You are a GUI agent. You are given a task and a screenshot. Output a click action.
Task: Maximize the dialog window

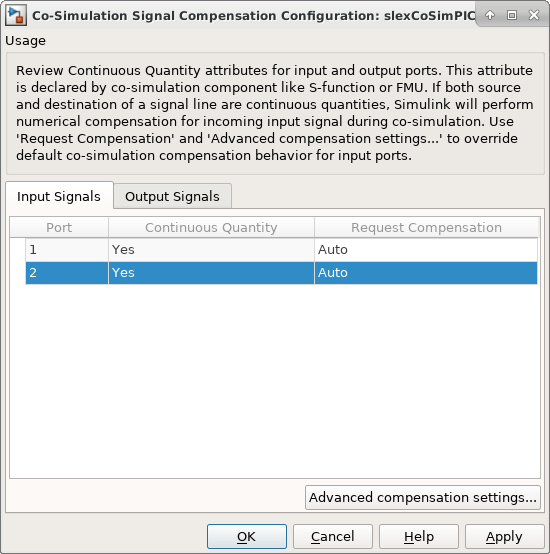coord(512,15)
